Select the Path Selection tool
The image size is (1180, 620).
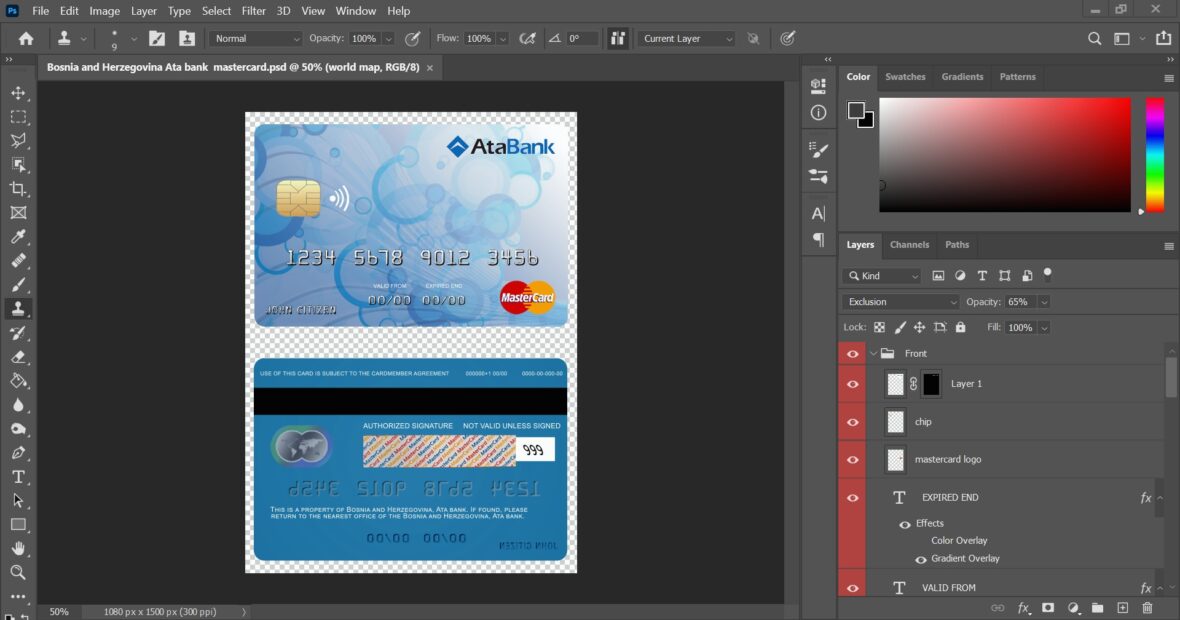pos(18,501)
